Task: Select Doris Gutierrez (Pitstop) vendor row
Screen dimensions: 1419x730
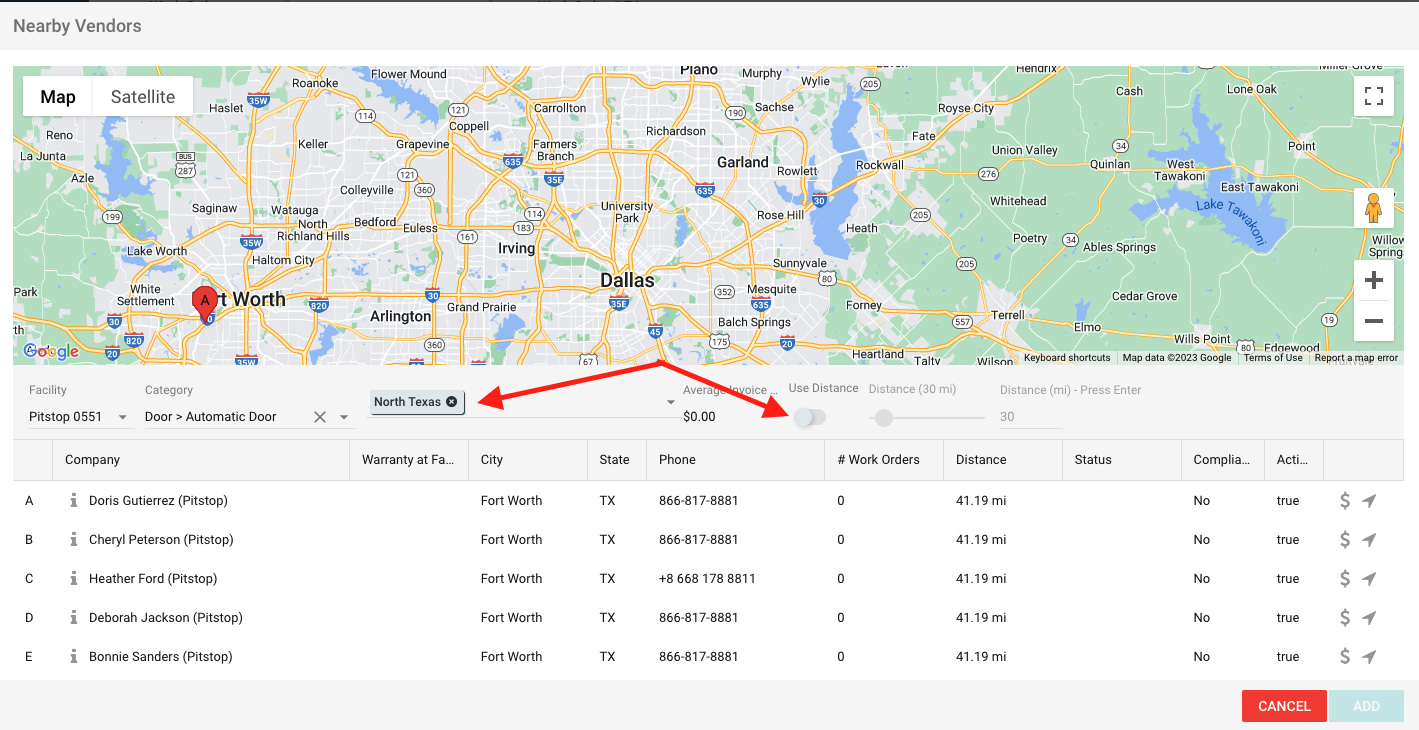Action: click(709, 501)
